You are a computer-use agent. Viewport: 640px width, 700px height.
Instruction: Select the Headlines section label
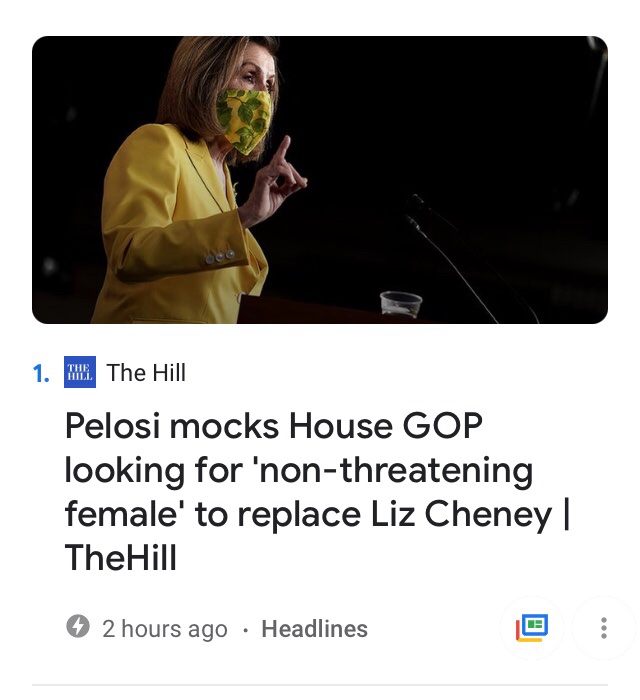pos(314,629)
